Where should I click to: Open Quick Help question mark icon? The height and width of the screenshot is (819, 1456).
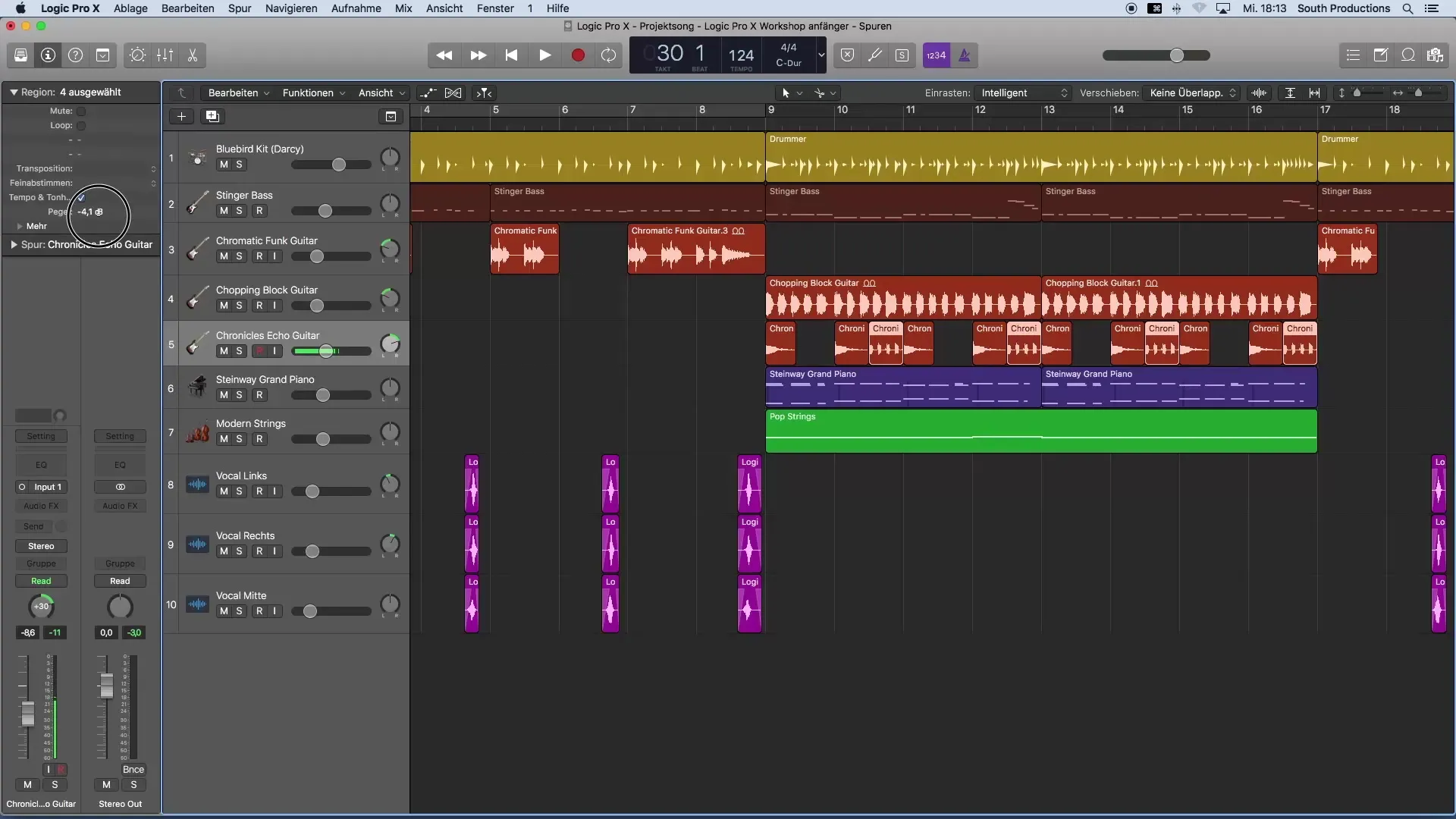tap(75, 55)
